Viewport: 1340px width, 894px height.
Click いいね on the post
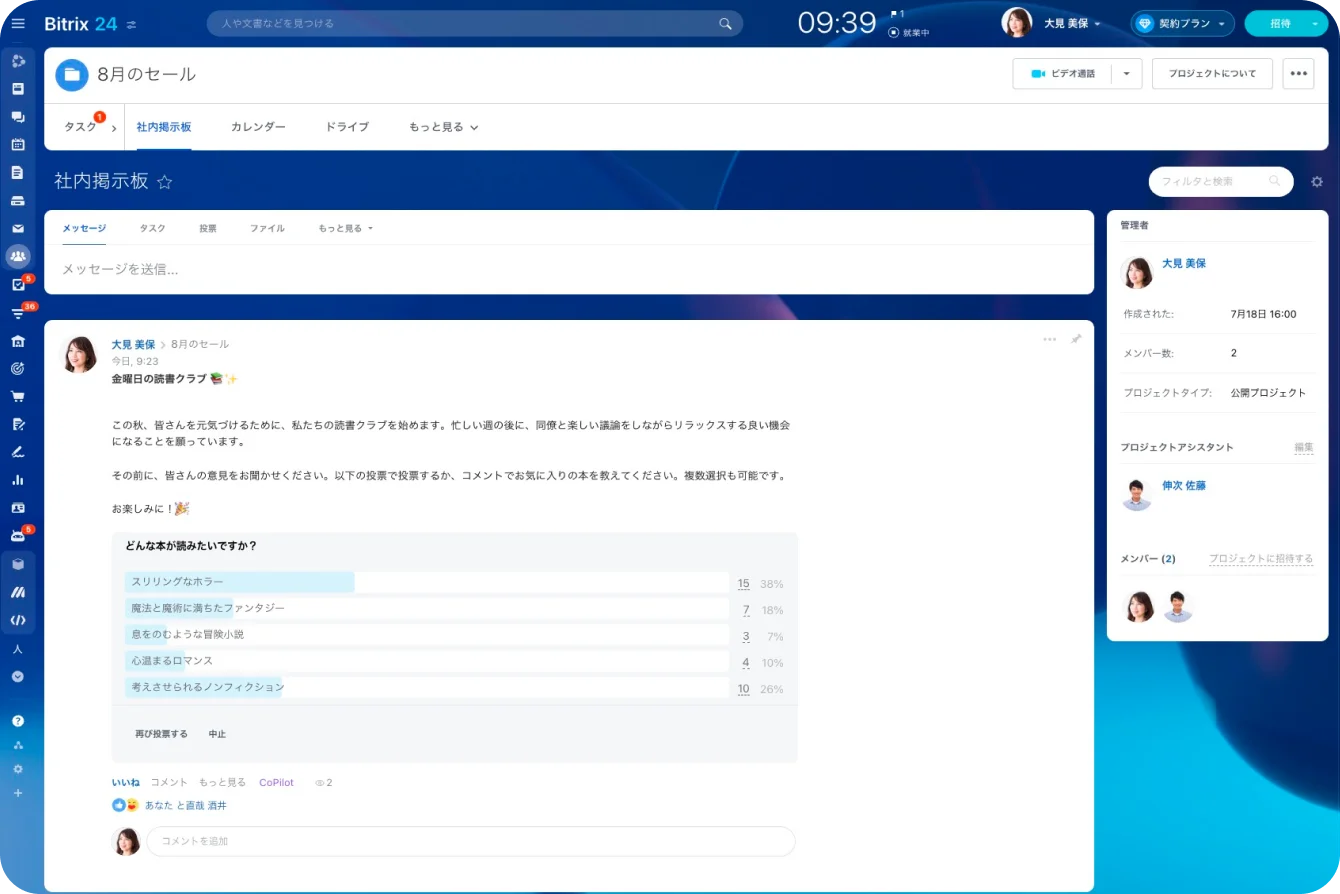click(126, 782)
